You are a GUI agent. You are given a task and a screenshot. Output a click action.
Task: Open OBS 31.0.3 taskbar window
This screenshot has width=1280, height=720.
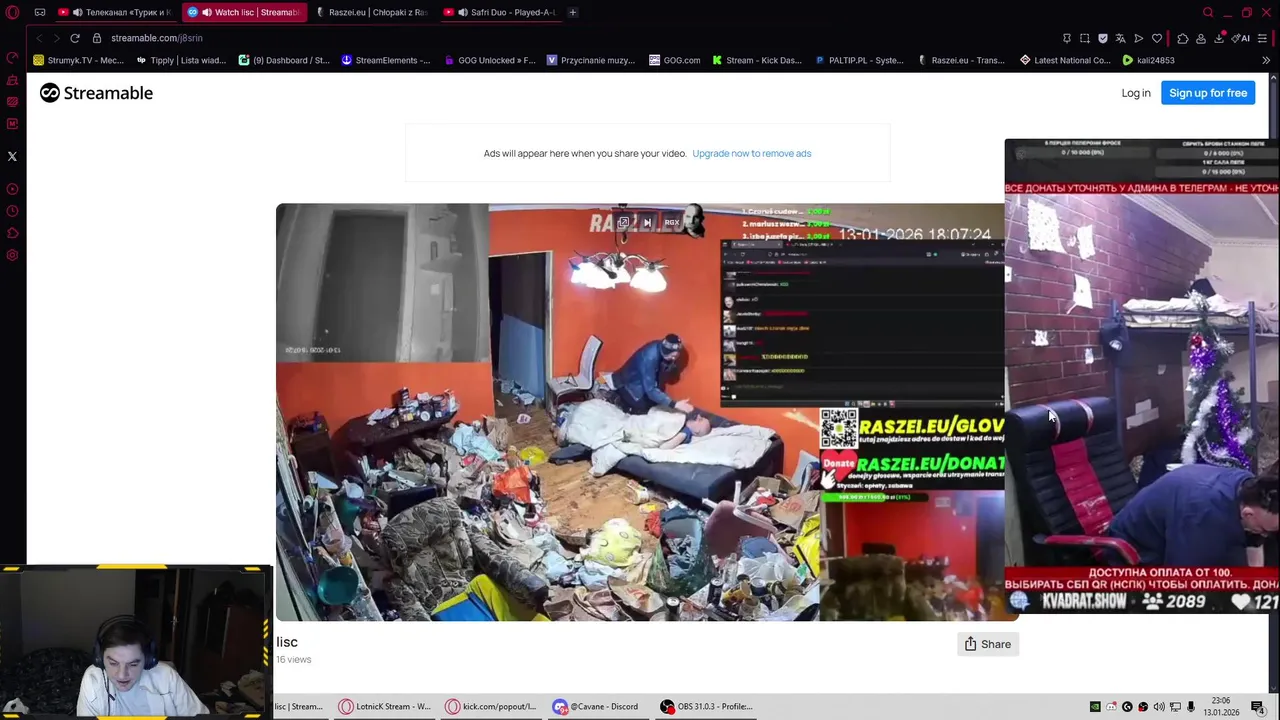click(705, 706)
